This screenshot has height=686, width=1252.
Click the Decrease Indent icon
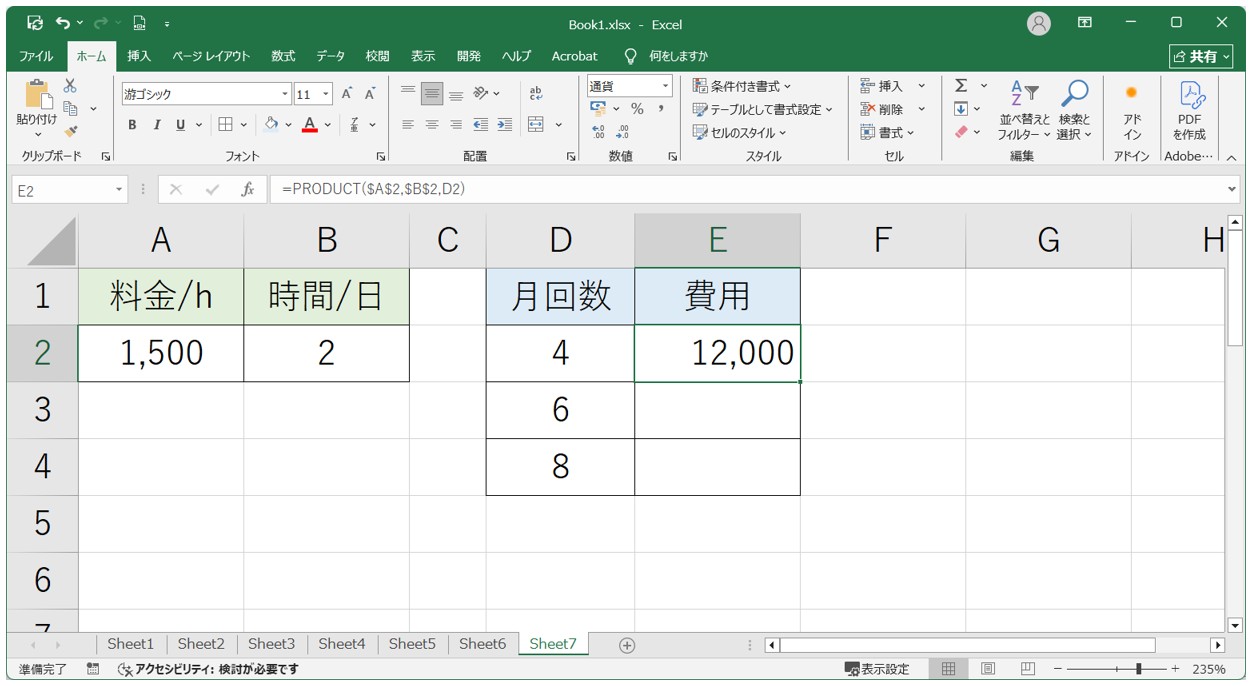481,125
